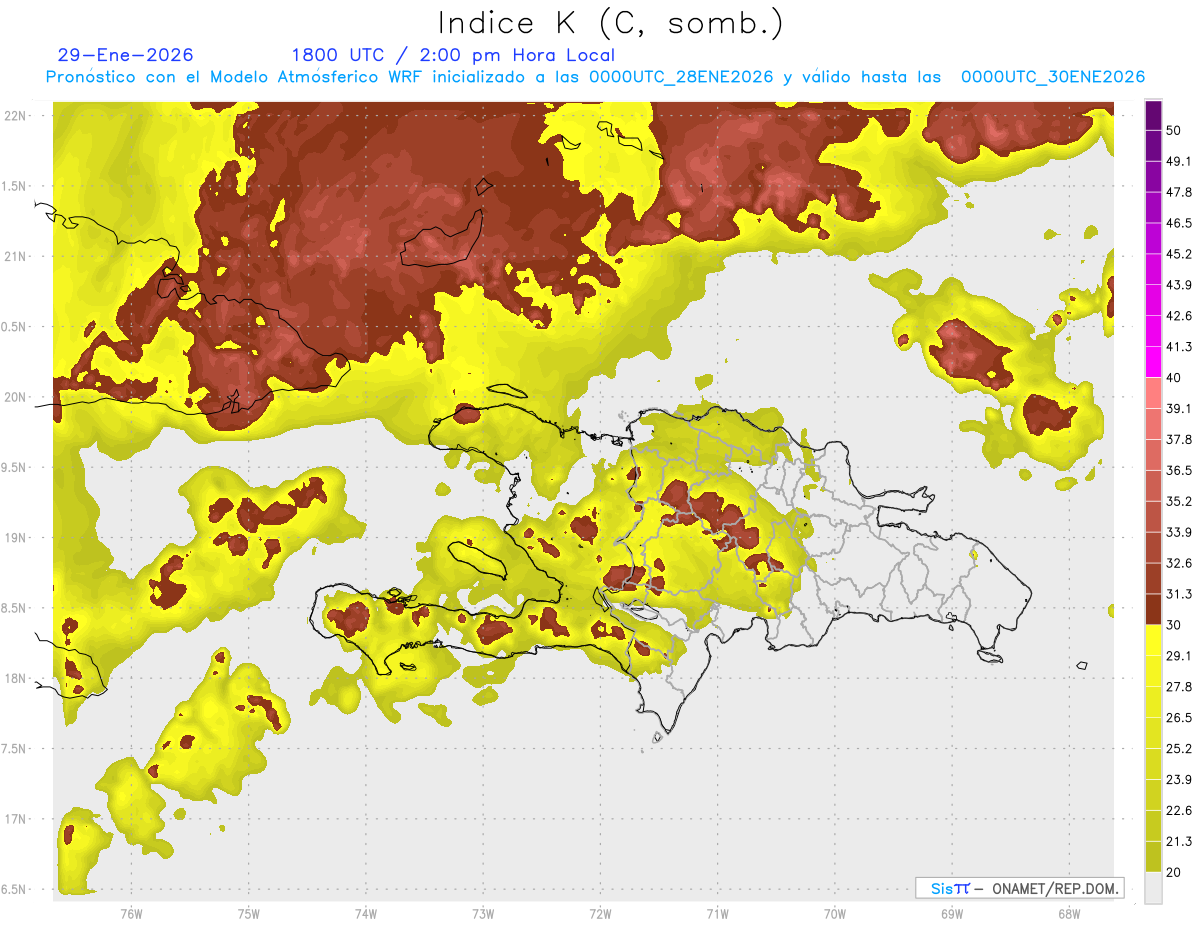Click the "30" color bar value
Viewport: 1200px width, 927px height.
(x=1174, y=625)
